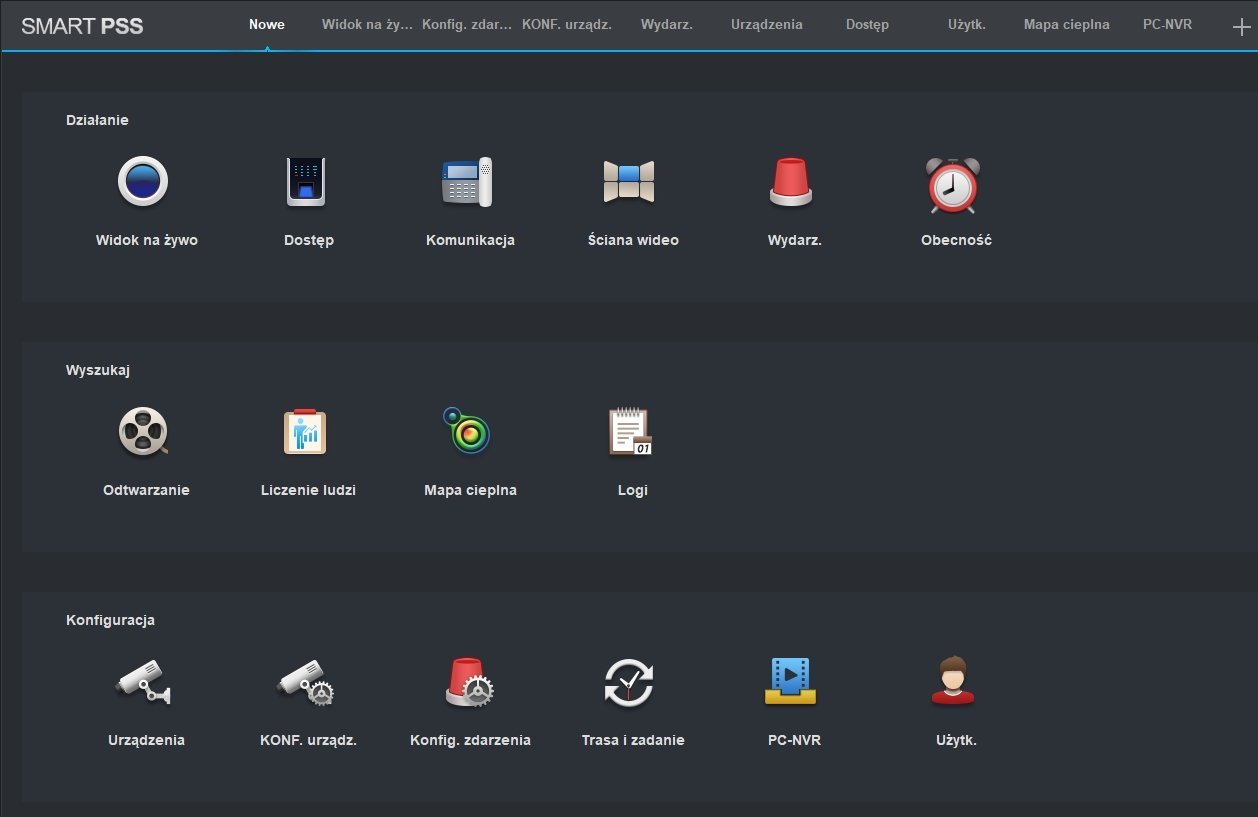Click the Trasa i zadanie label text
This screenshot has width=1258, height=817.
633,740
